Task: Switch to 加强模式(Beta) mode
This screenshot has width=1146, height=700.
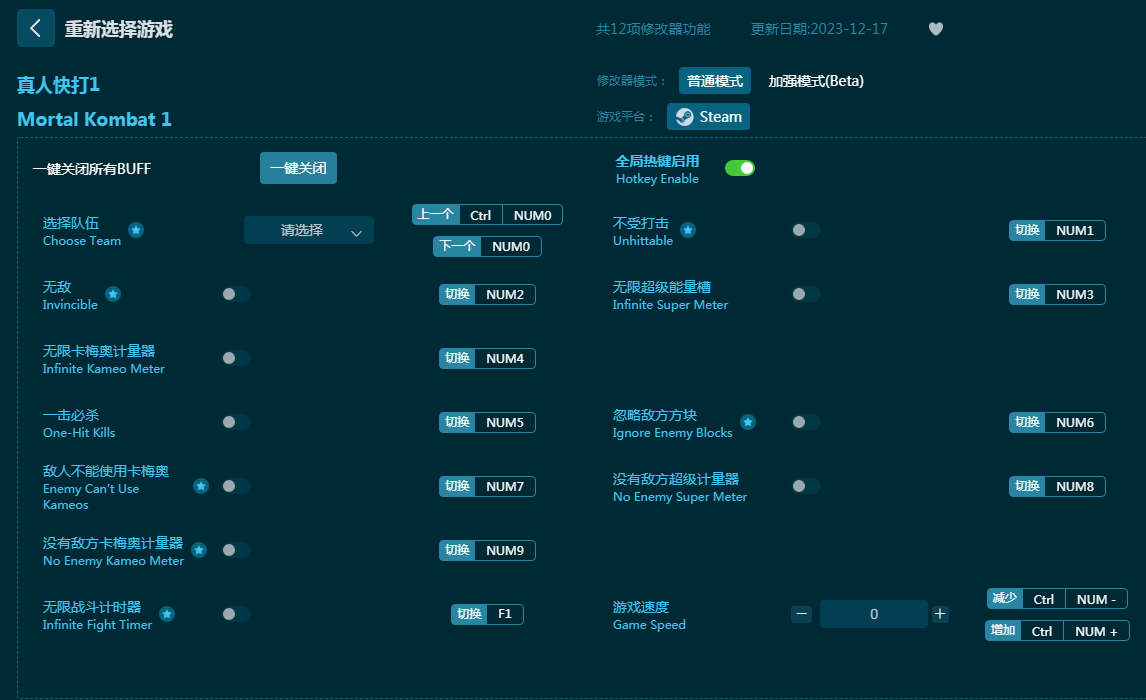Action: click(816, 80)
